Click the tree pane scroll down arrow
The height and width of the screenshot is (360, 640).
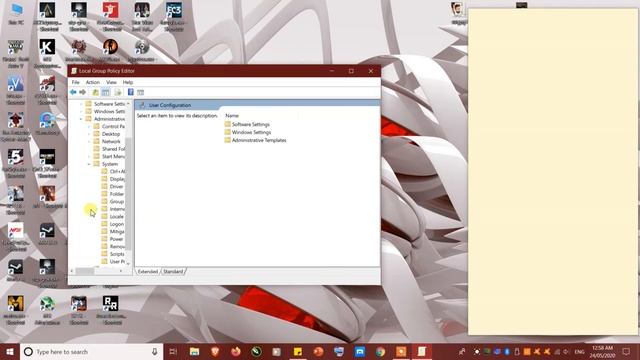[129, 264]
